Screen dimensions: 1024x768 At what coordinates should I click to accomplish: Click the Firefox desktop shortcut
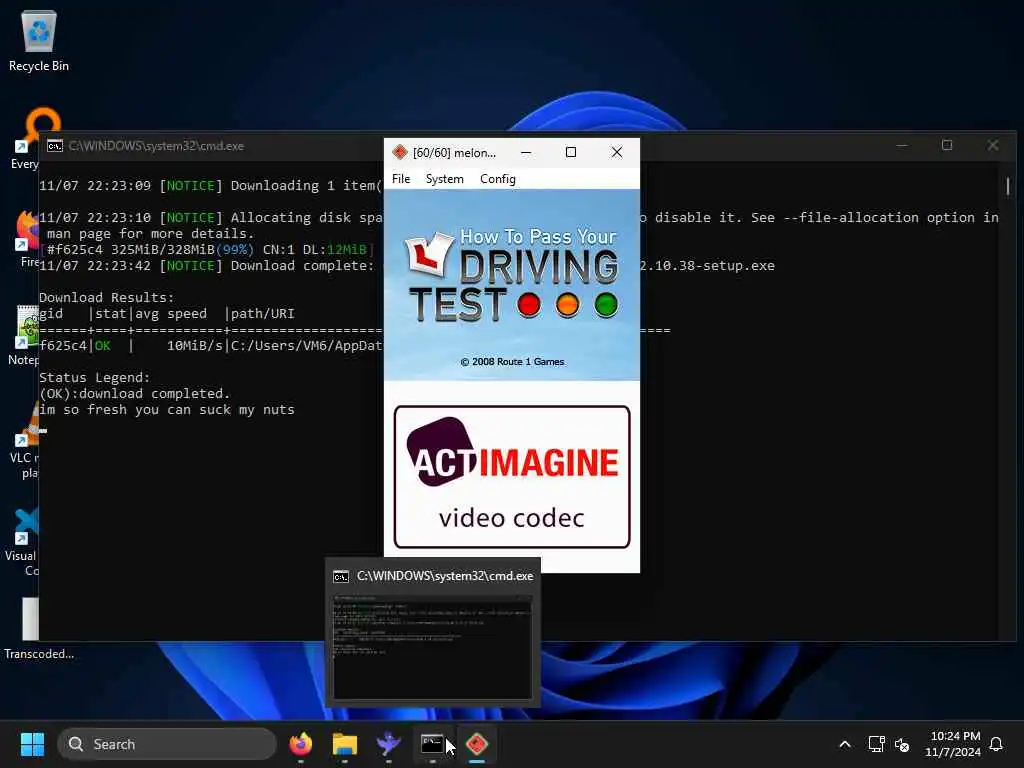coord(26,238)
